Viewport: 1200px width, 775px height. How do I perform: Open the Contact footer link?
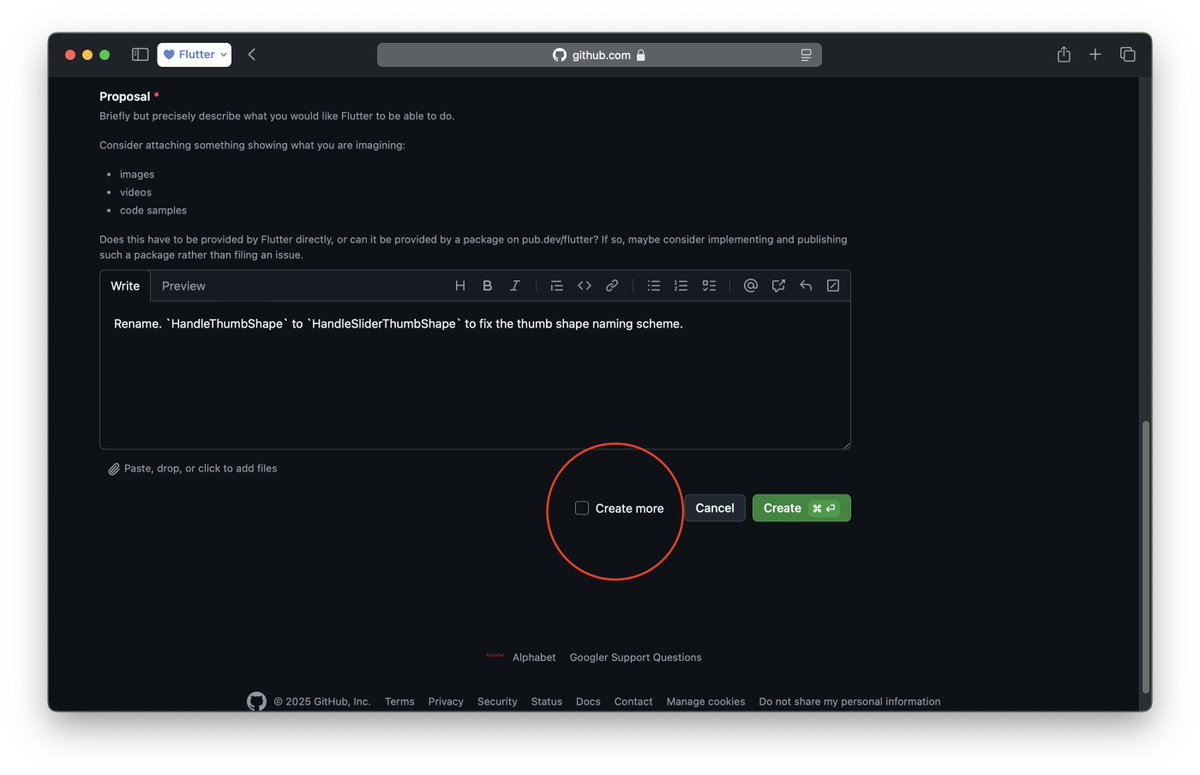633,702
